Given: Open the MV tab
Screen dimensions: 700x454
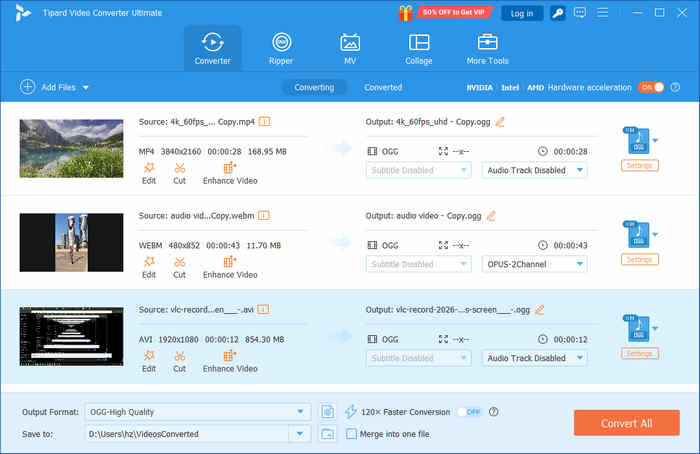Looking at the screenshot, I should coord(350,48).
